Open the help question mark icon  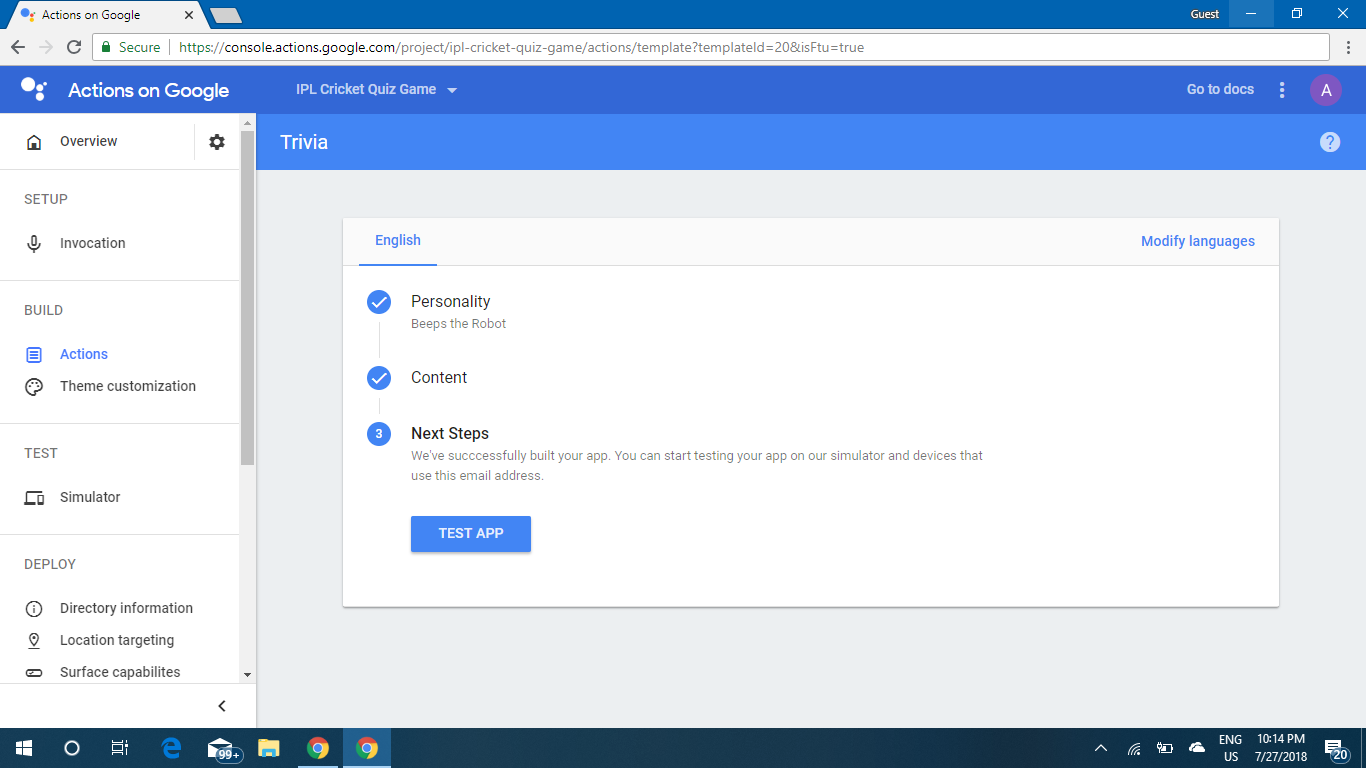[x=1330, y=142]
